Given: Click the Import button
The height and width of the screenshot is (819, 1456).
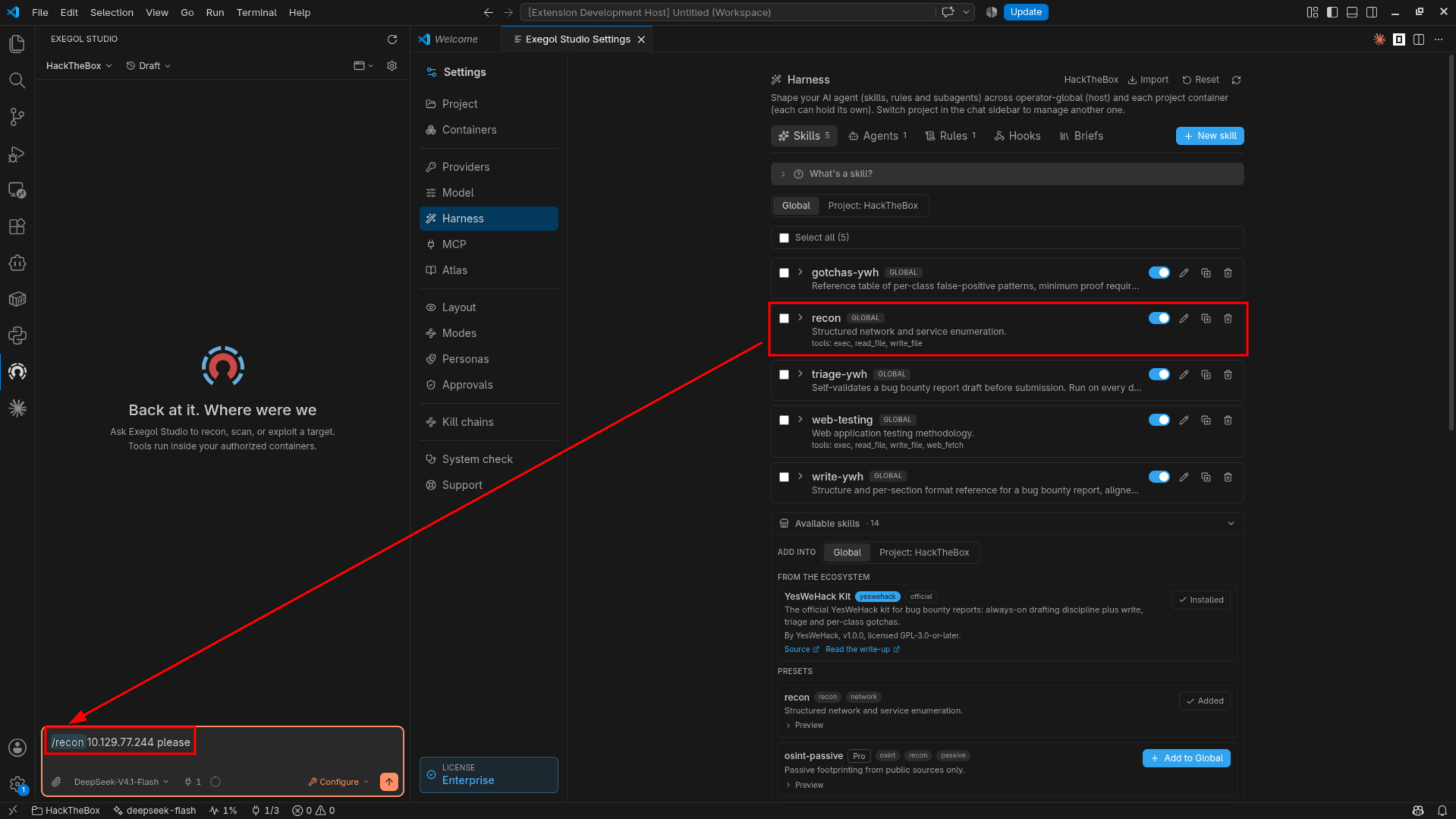Looking at the screenshot, I should 1148,80.
